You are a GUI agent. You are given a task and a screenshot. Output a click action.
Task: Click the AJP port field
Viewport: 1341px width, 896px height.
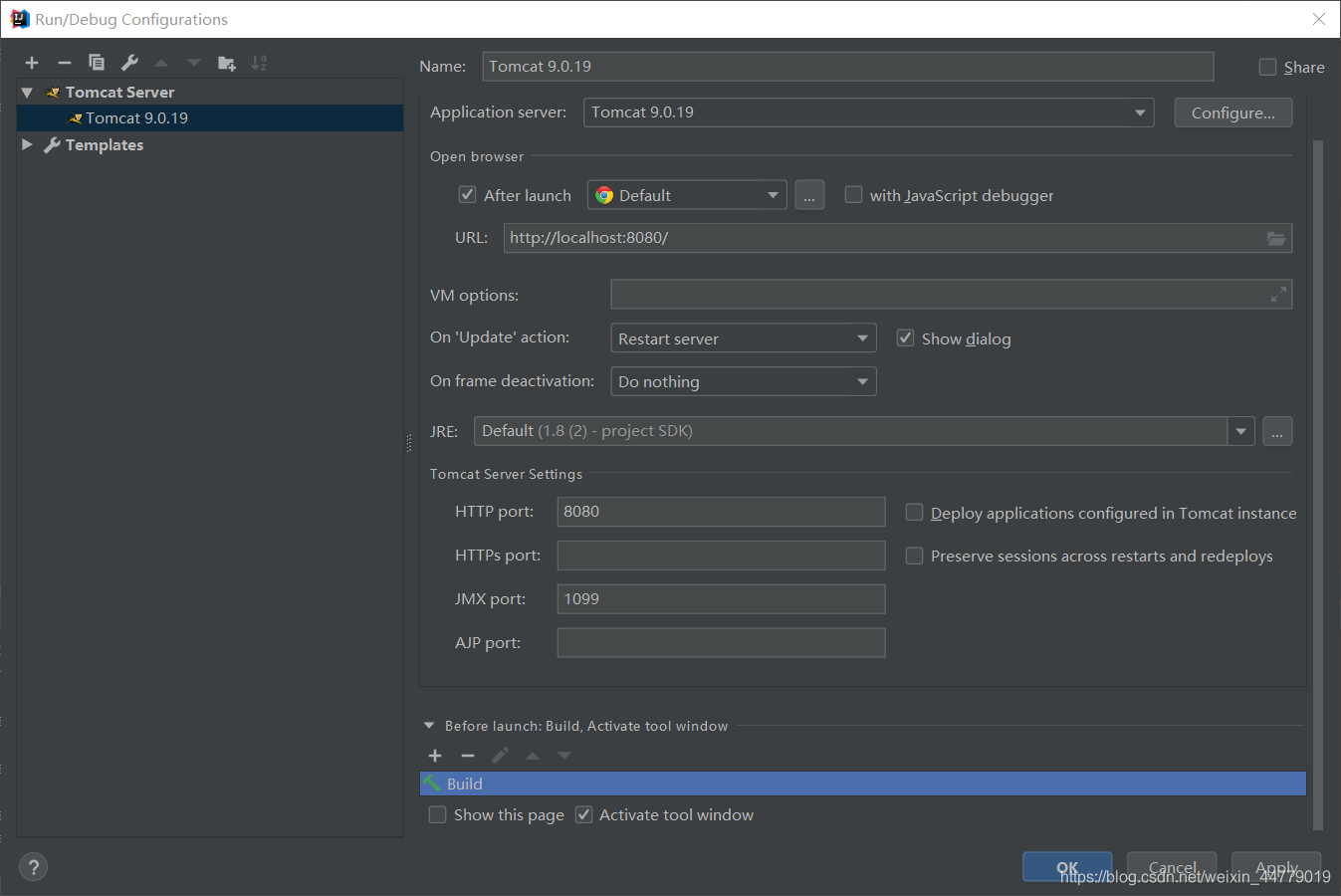coord(721,643)
